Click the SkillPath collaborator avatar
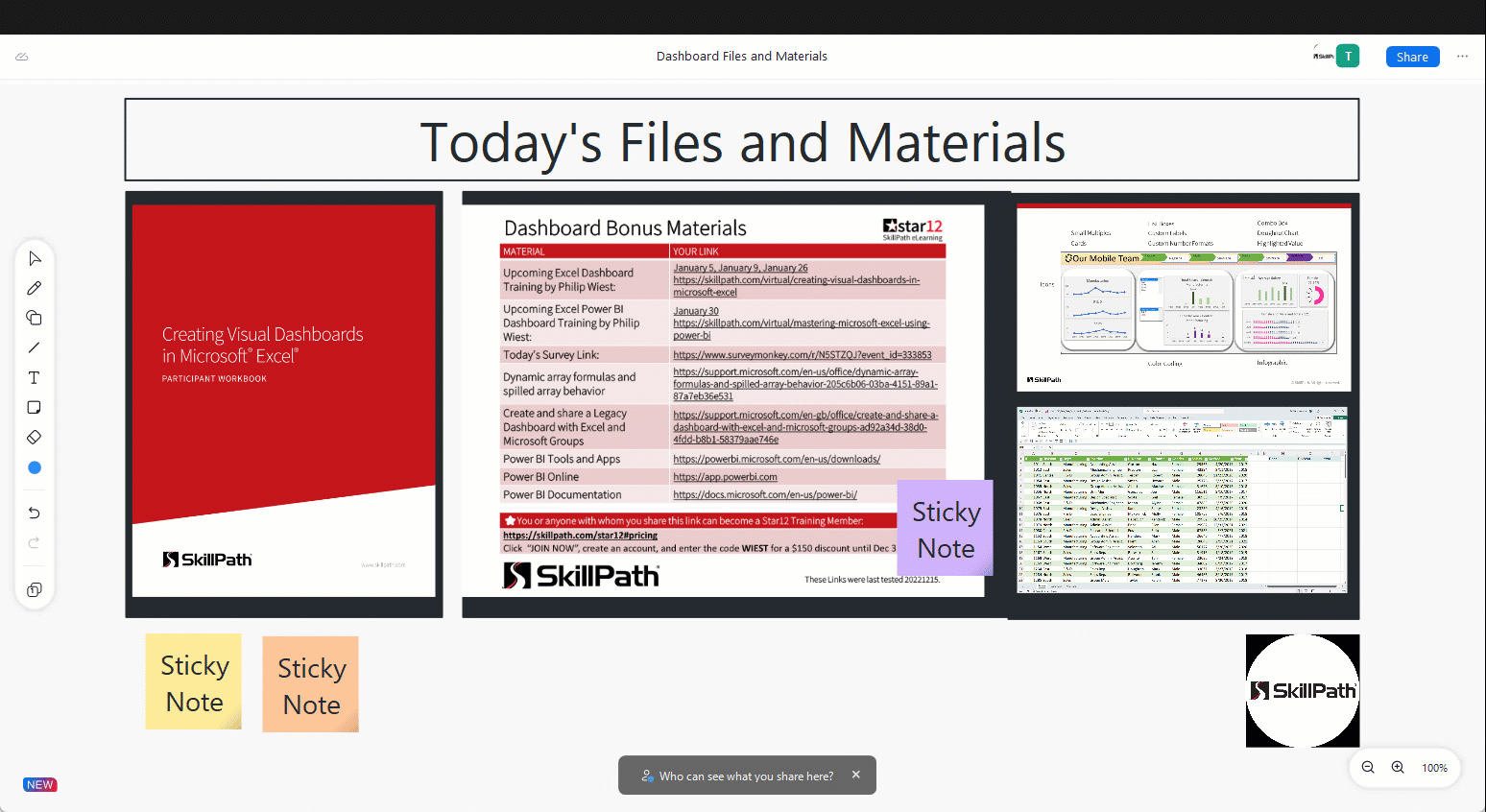1486x812 pixels. [1324, 56]
